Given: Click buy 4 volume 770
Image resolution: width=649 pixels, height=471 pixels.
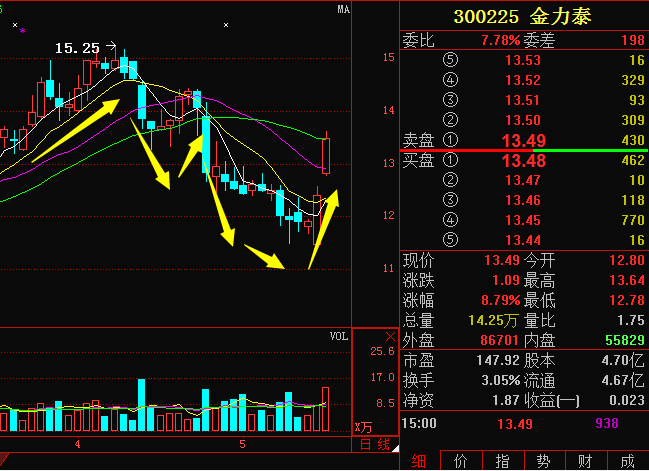Looking at the screenshot, I should click(633, 220).
